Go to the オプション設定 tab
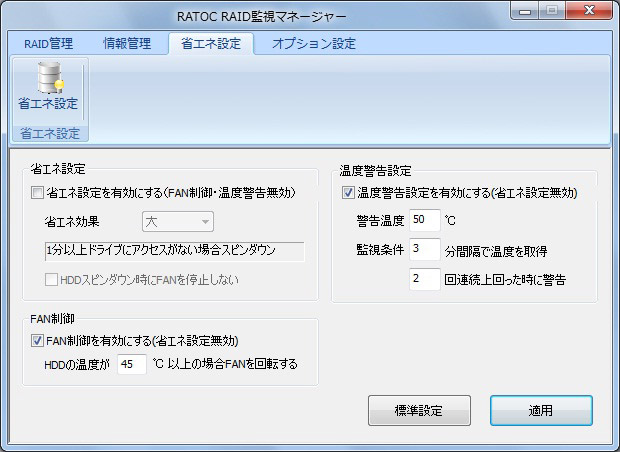 (314, 43)
